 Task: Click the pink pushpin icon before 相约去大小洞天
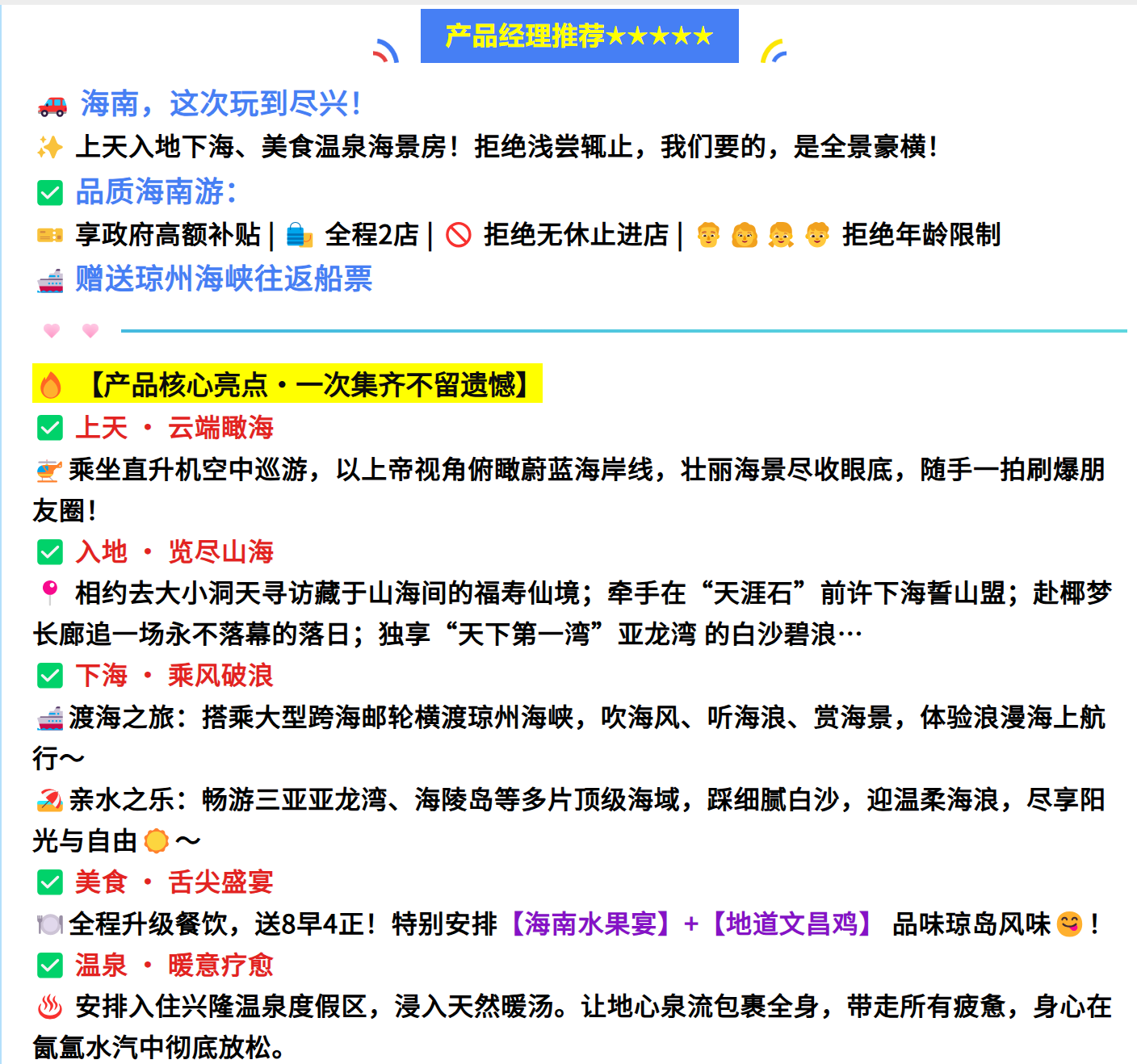click(x=50, y=593)
